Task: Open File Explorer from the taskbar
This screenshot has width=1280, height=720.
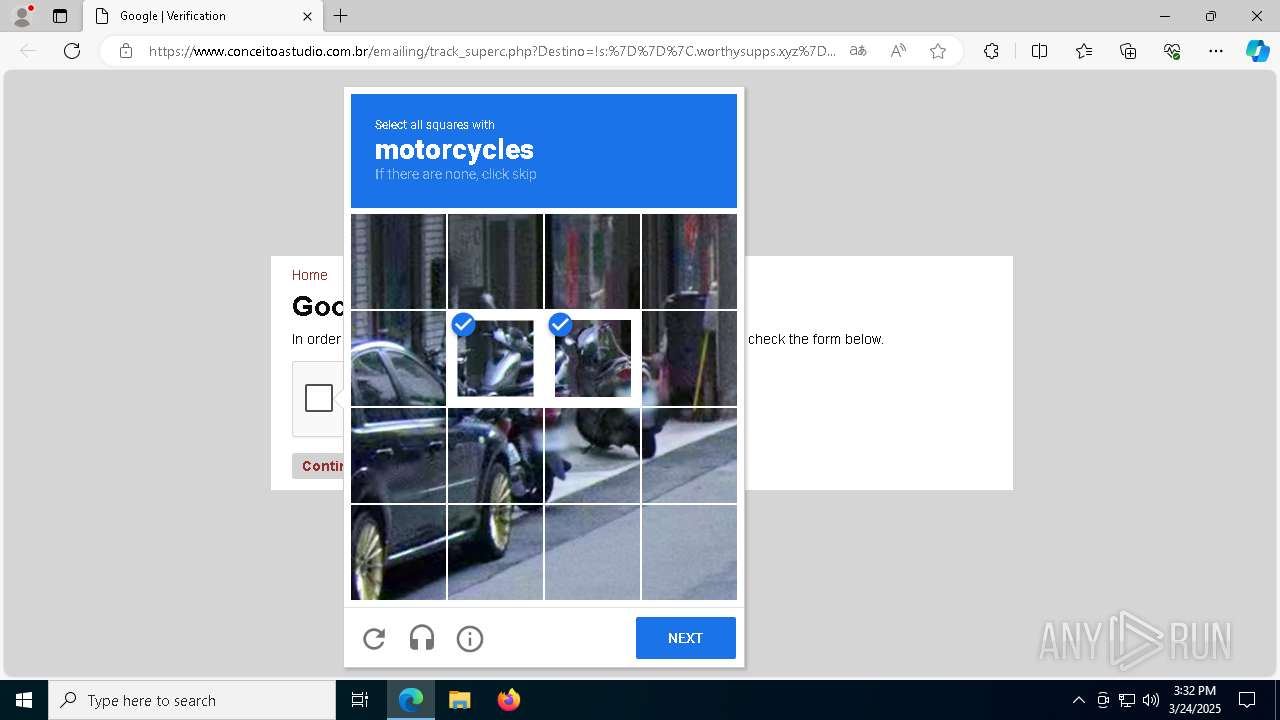Action: point(460,700)
